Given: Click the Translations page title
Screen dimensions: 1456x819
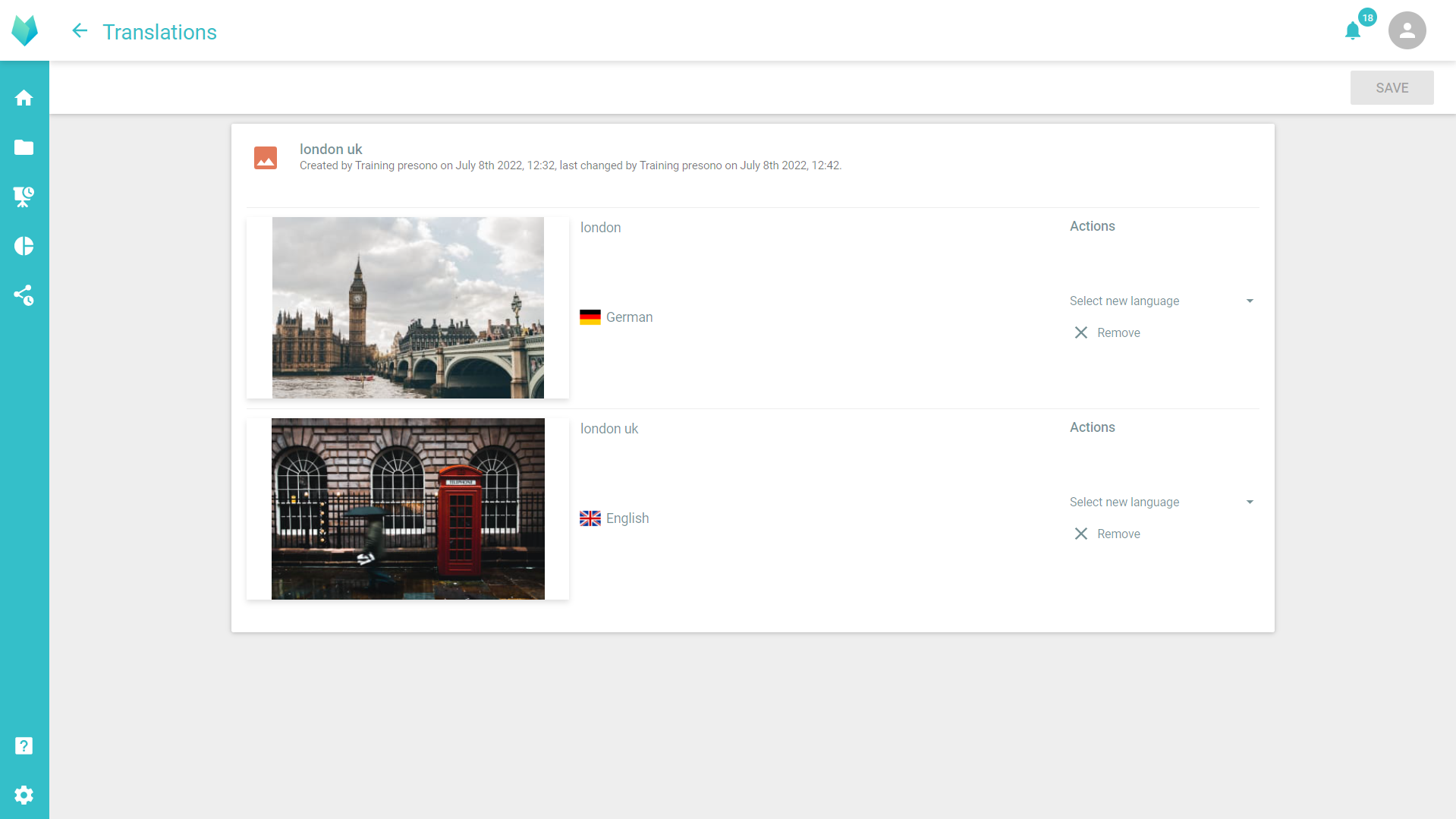Looking at the screenshot, I should 159,32.
